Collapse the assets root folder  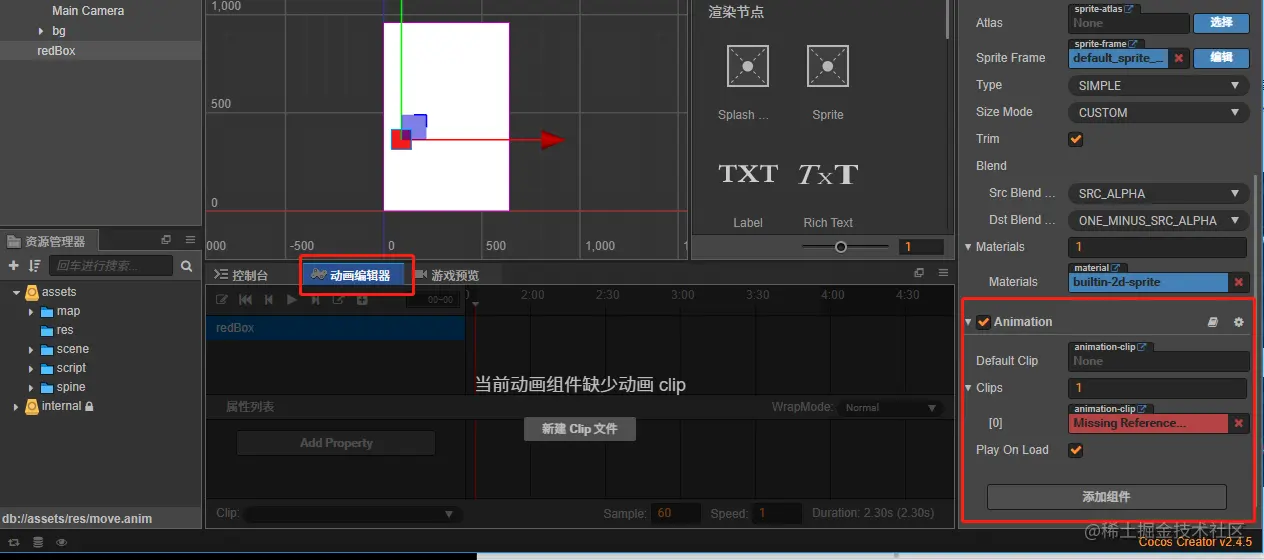pos(16,292)
